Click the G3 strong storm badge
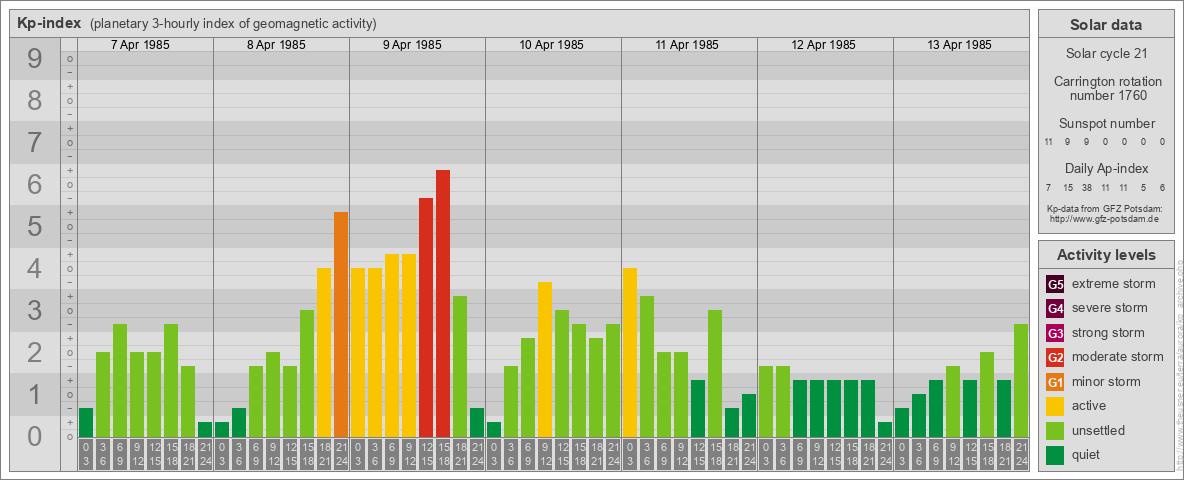Screen dimensions: 1184x480 point(1056,333)
